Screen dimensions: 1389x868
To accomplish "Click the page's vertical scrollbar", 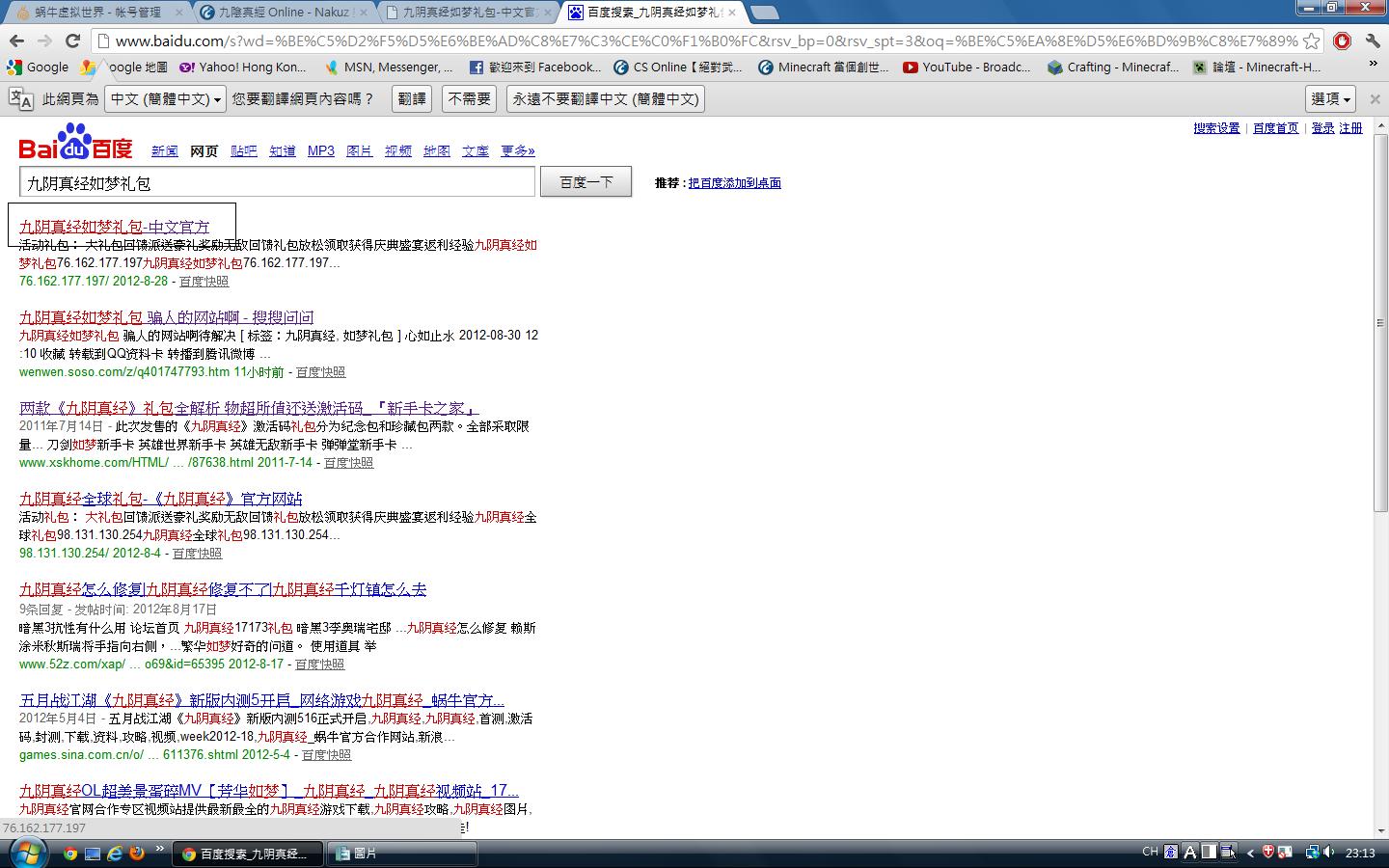I will coord(1381,323).
